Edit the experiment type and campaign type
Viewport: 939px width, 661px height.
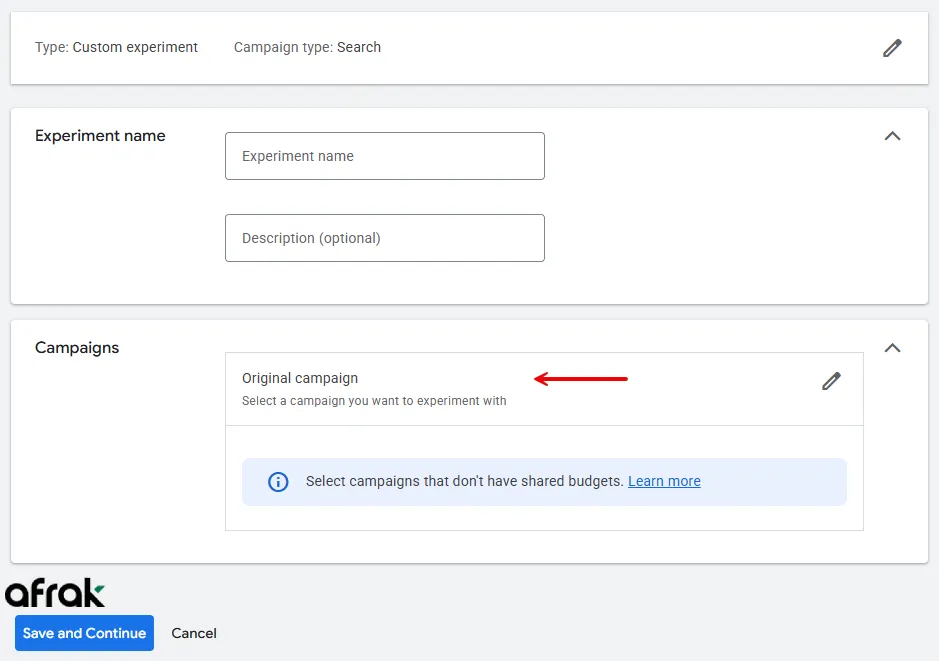[x=892, y=48]
